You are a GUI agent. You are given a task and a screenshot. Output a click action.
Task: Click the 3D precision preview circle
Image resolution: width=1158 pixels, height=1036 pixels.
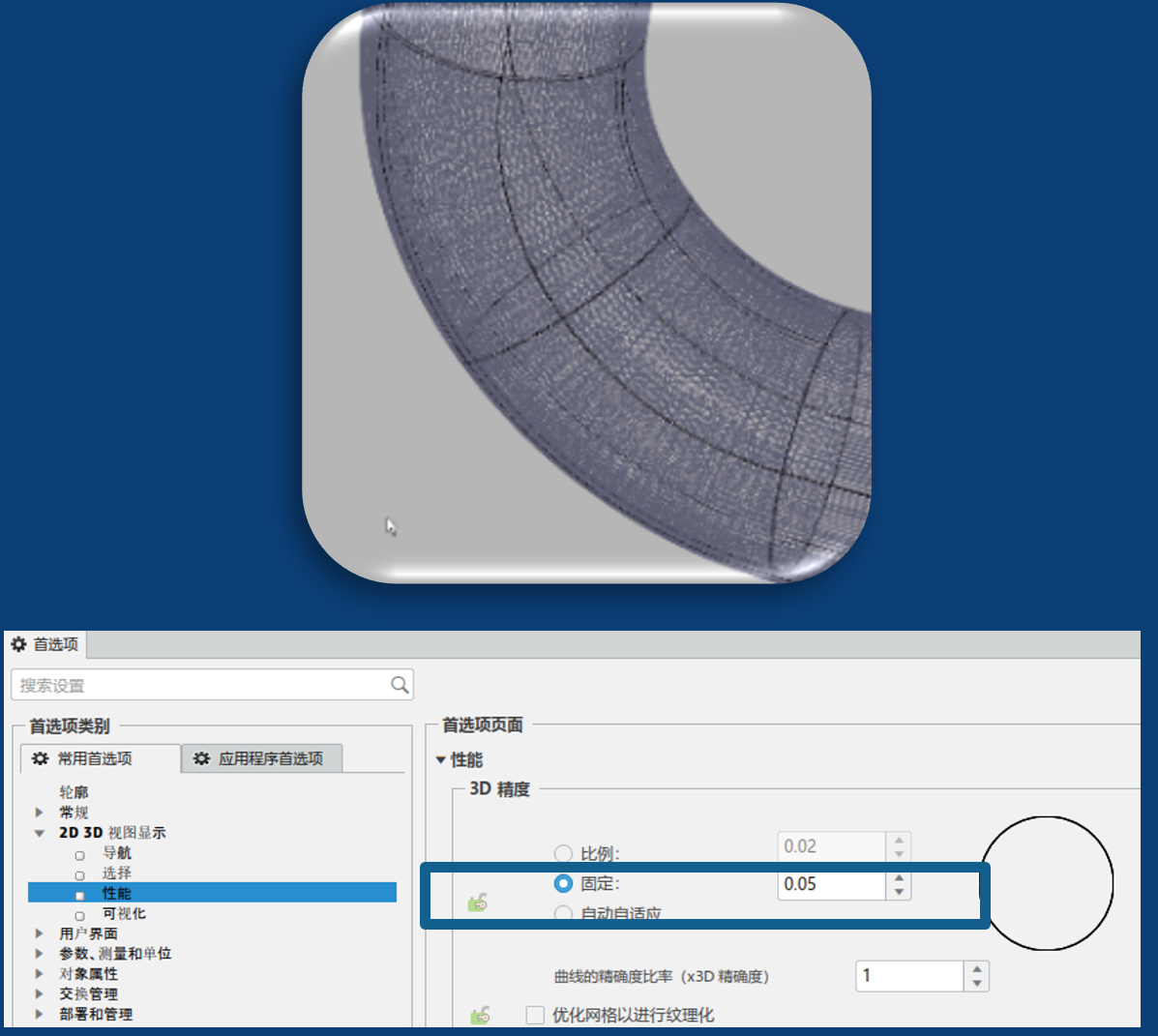[1047, 882]
